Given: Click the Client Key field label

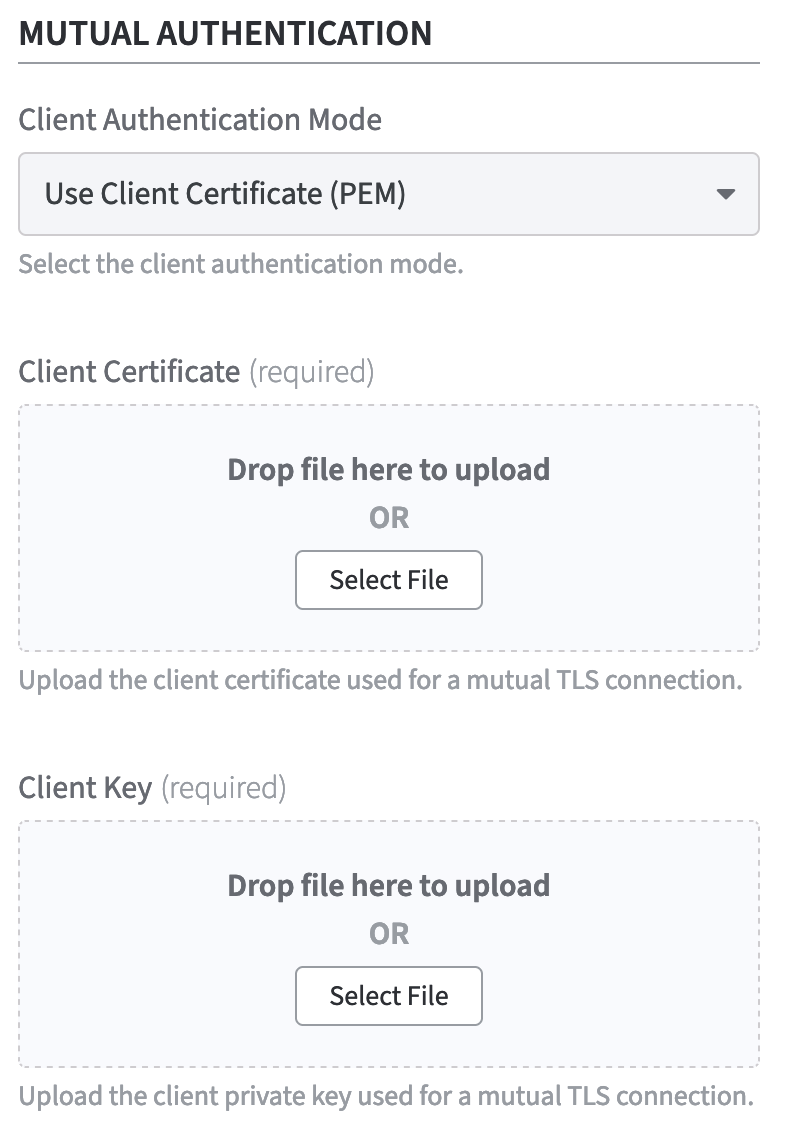Looking at the screenshot, I should 85,788.
